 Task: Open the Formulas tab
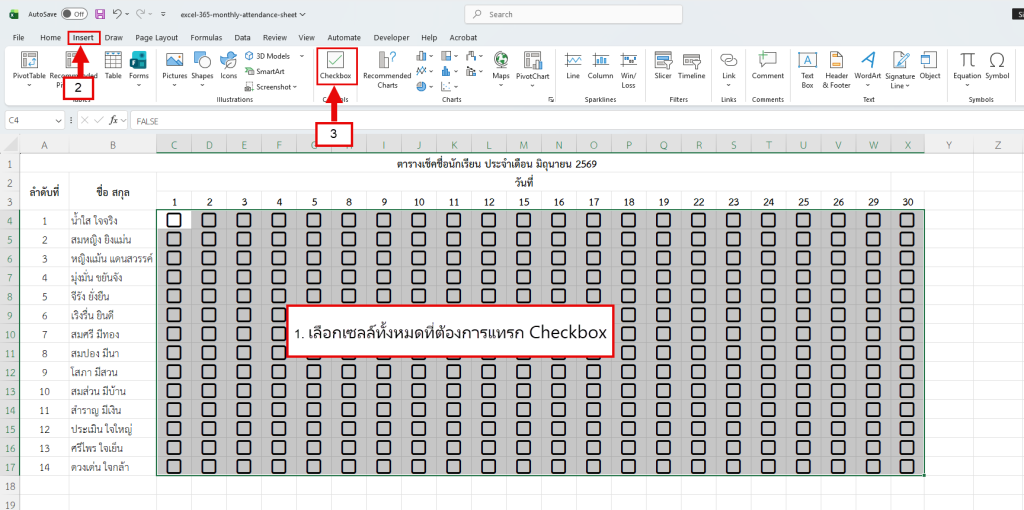click(206, 38)
